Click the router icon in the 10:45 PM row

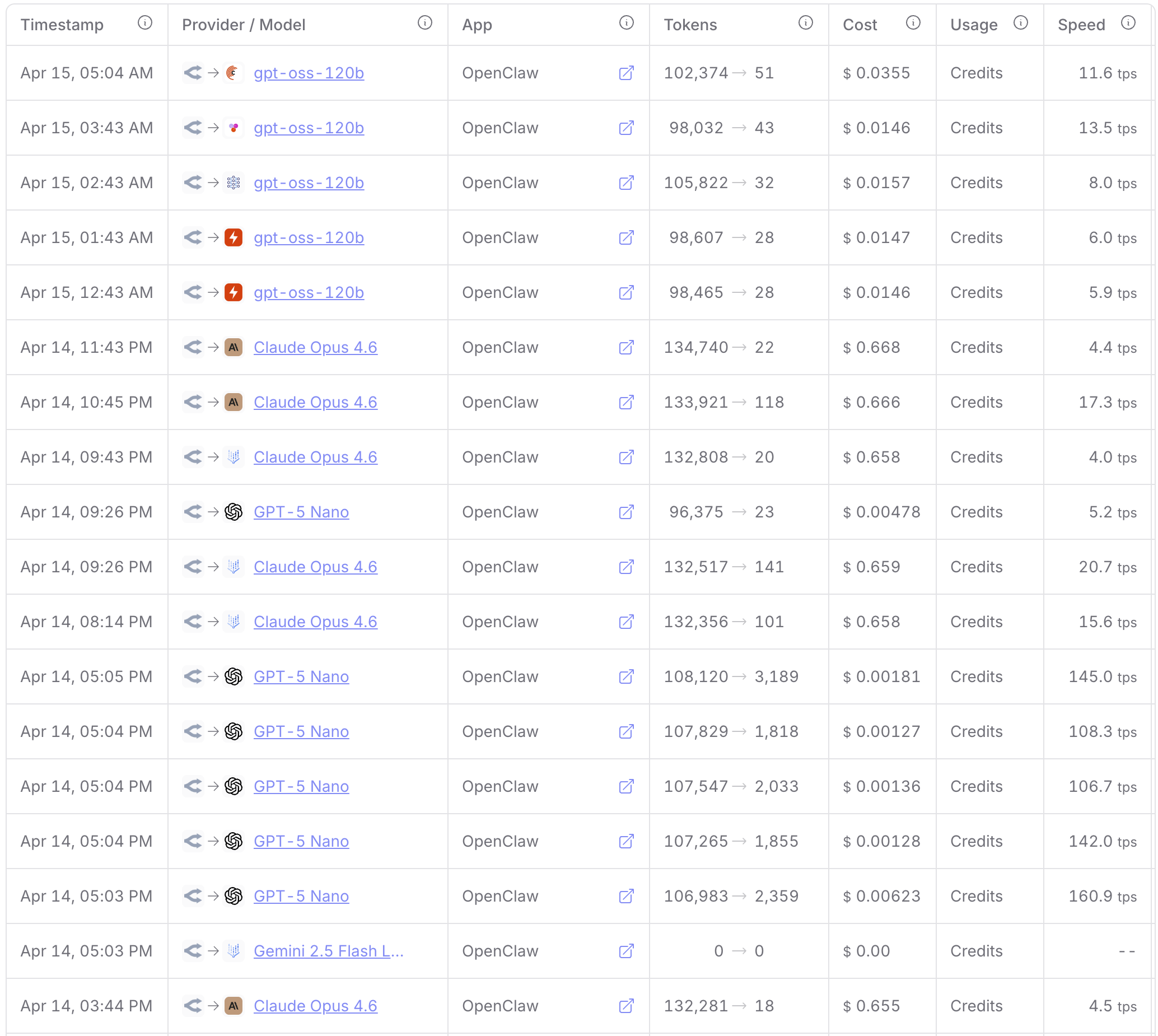pos(193,403)
